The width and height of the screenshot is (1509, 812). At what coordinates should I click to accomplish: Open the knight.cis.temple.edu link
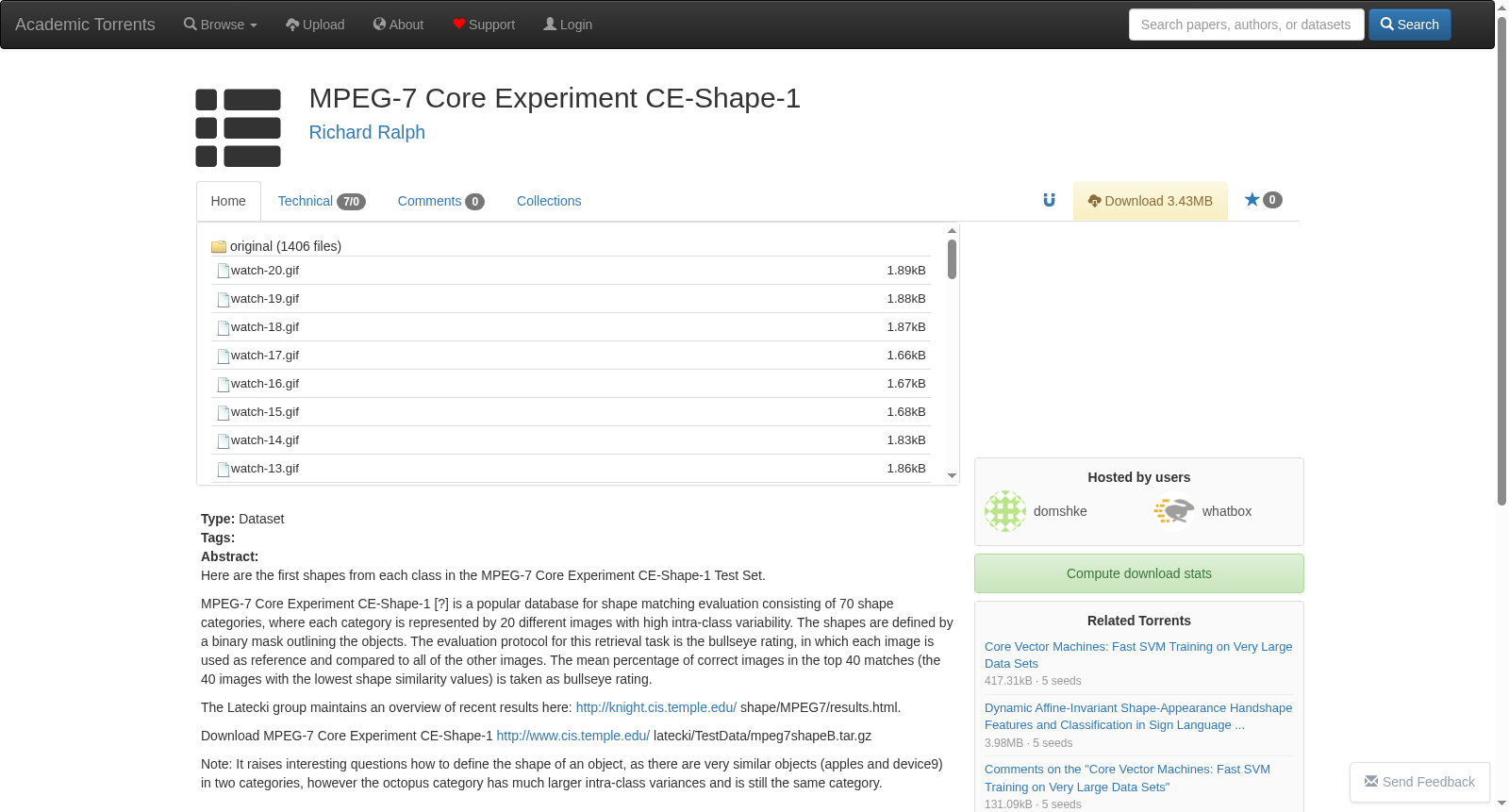coord(656,707)
